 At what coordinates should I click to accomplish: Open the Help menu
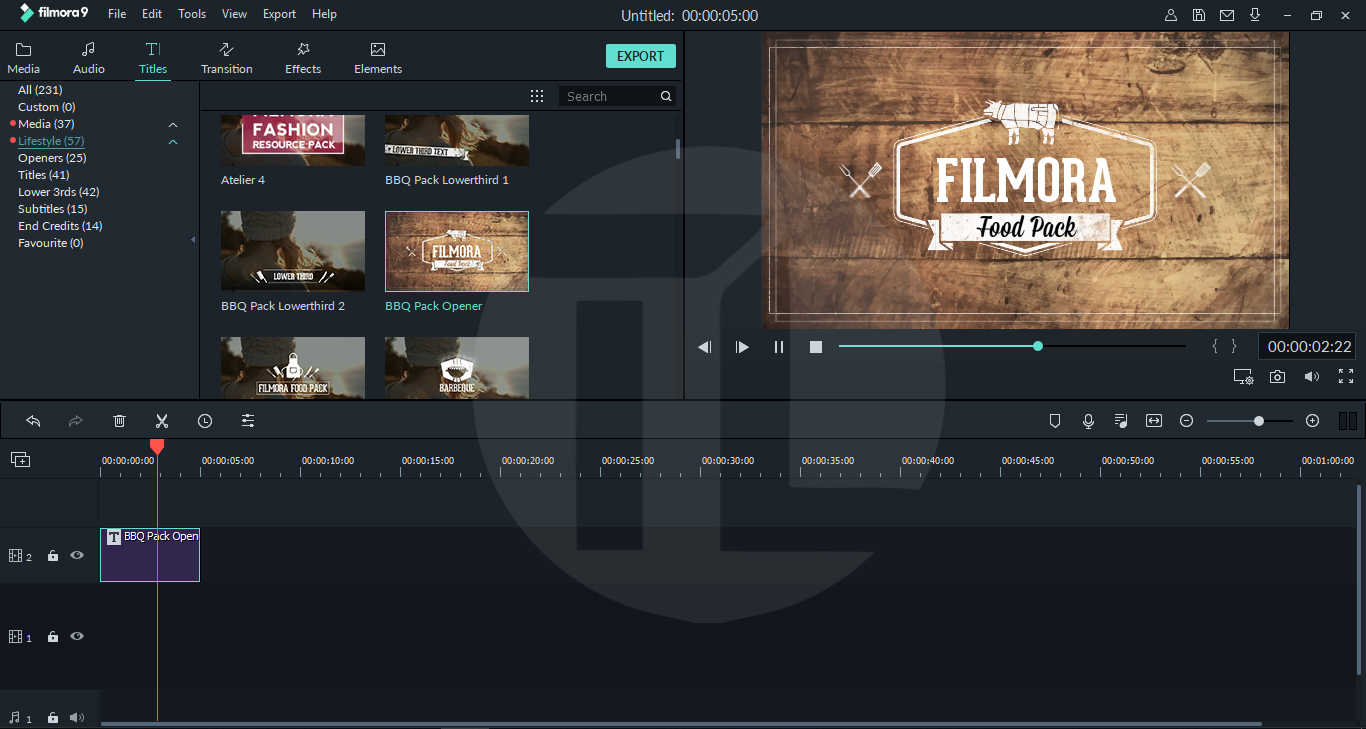click(324, 14)
